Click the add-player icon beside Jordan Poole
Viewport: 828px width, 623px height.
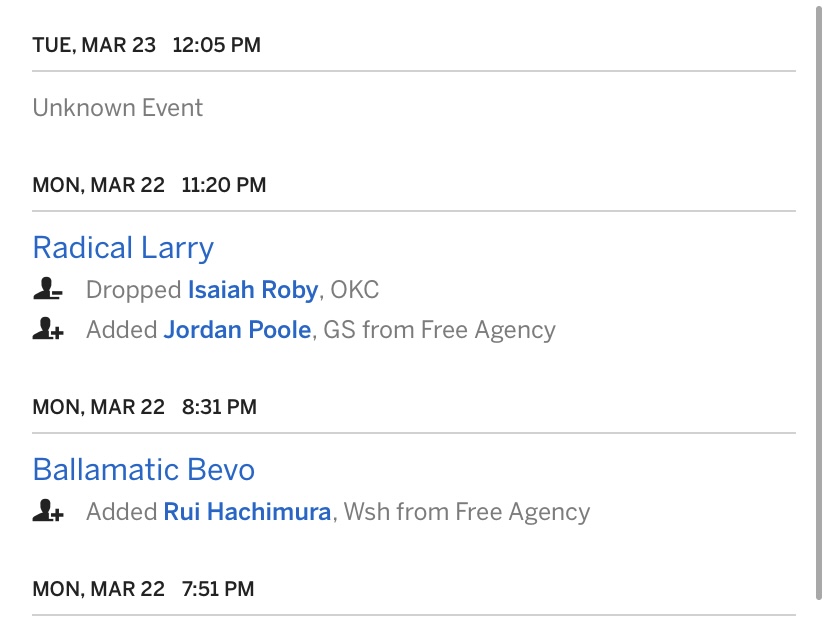click(47, 330)
